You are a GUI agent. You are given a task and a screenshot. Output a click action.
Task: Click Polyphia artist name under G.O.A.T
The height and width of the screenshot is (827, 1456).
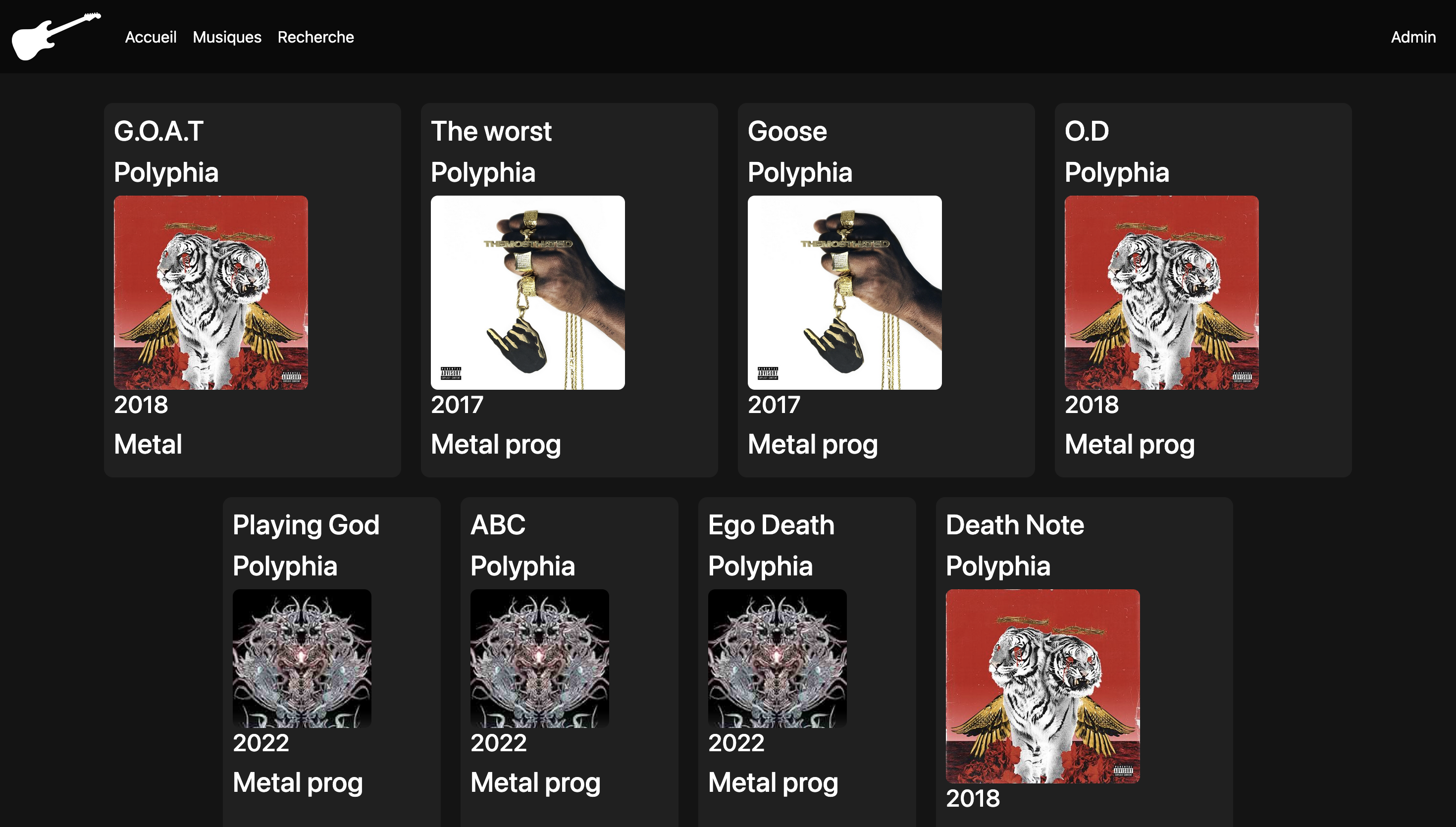[166, 173]
